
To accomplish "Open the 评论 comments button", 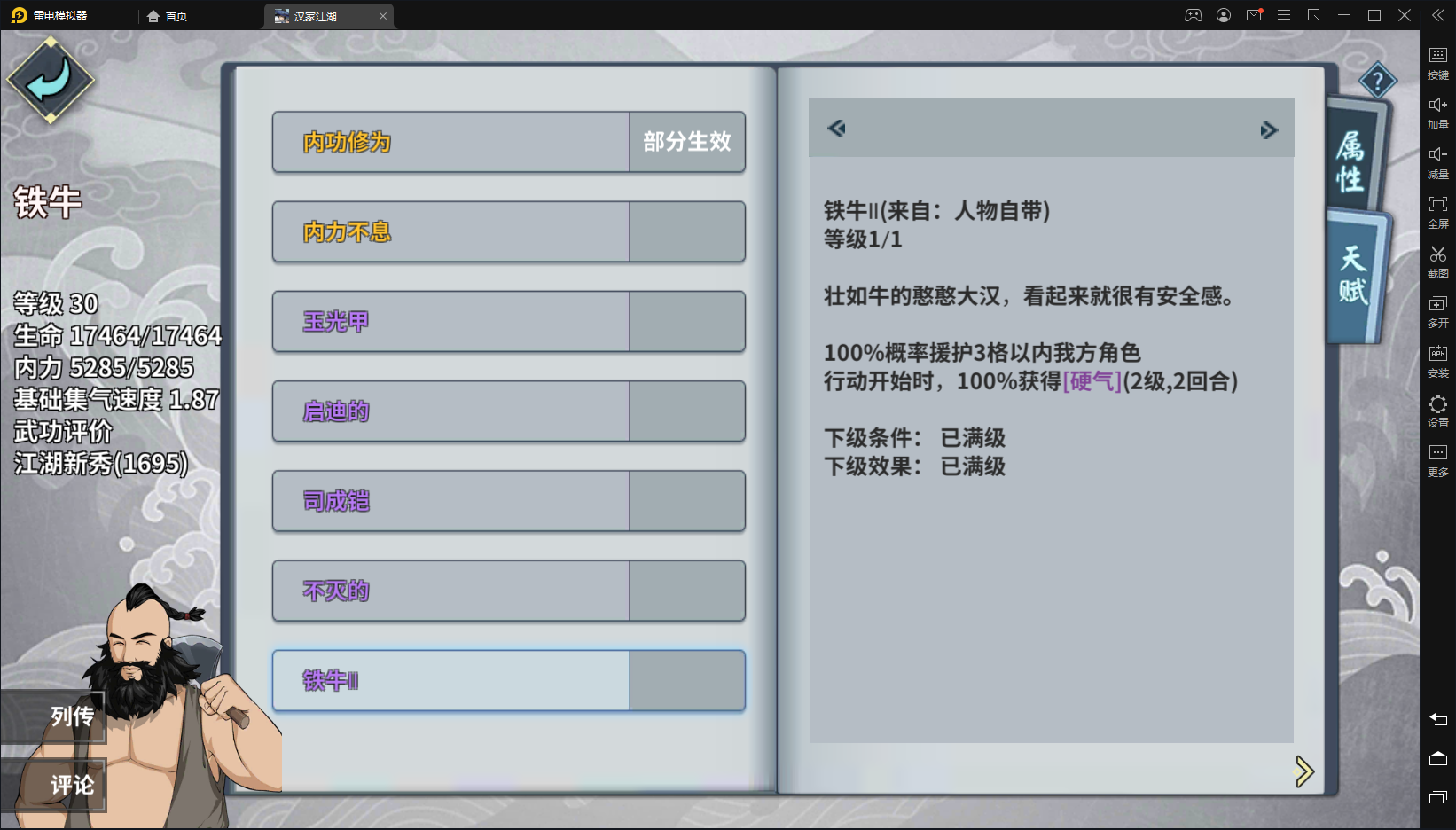I will [53, 785].
